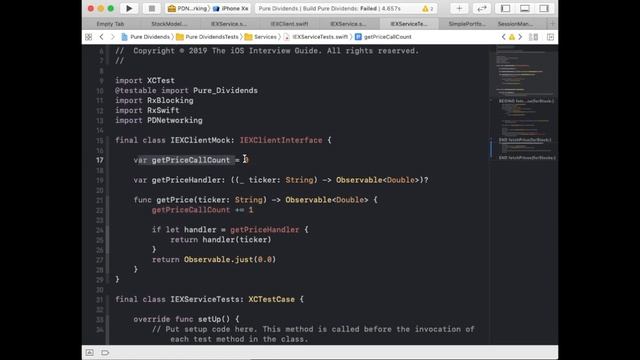Image resolution: width=640 pixels, height=360 pixels.
Task: Jump to the previous issue
Action: point(503,37)
